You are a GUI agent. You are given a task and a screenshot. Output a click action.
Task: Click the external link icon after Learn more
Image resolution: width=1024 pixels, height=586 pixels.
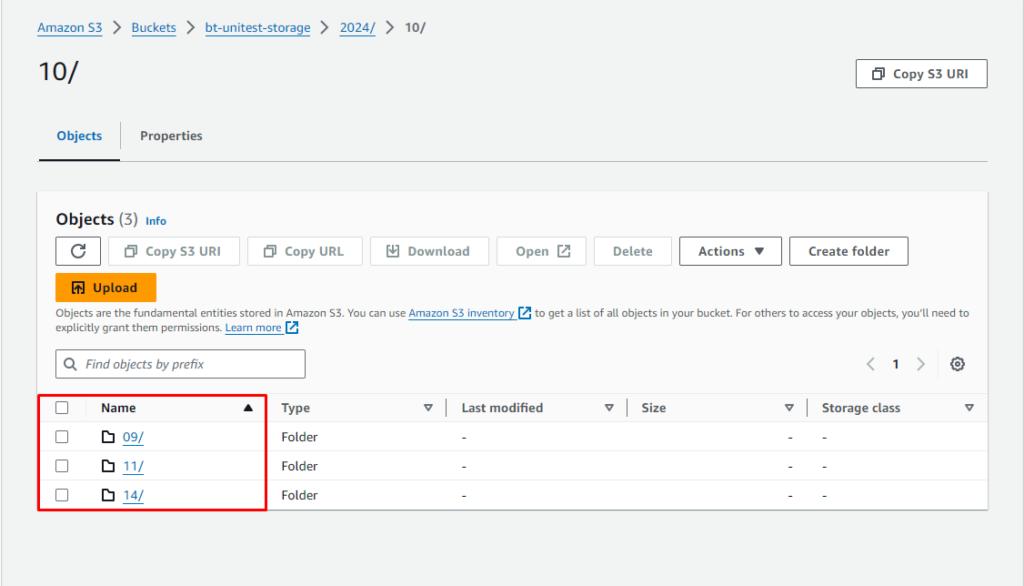click(292, 328)
